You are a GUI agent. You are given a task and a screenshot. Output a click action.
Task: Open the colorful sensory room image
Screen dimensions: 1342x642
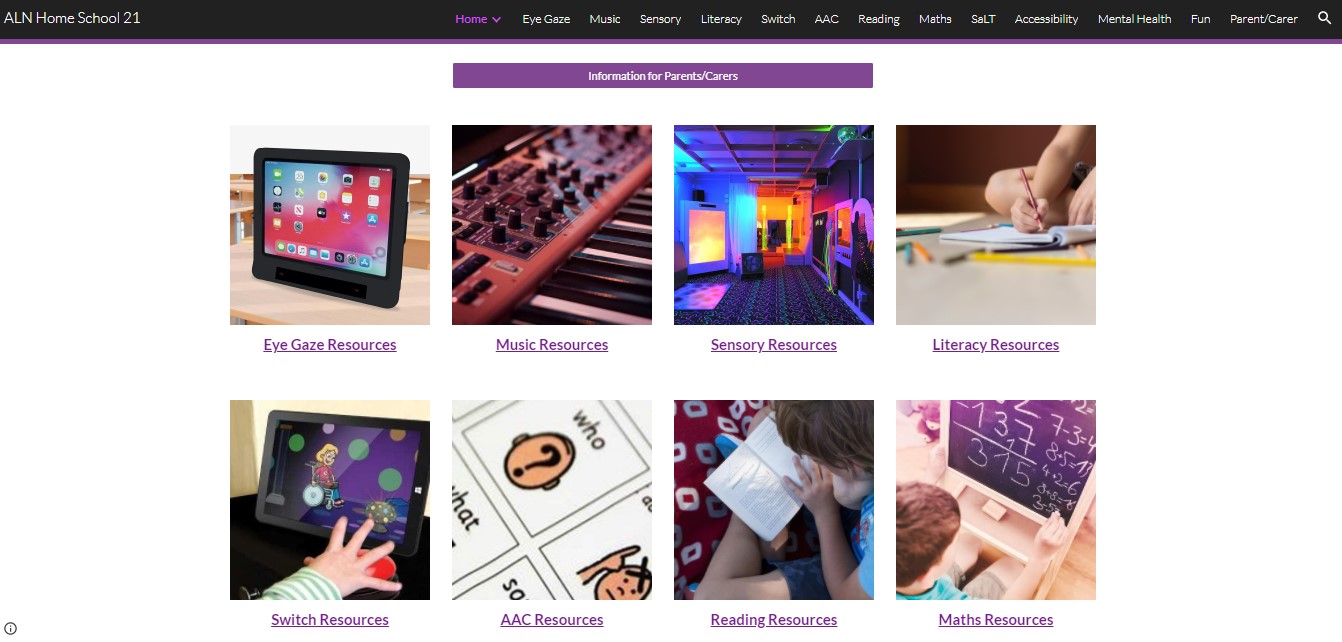click(x=774, y=225)
